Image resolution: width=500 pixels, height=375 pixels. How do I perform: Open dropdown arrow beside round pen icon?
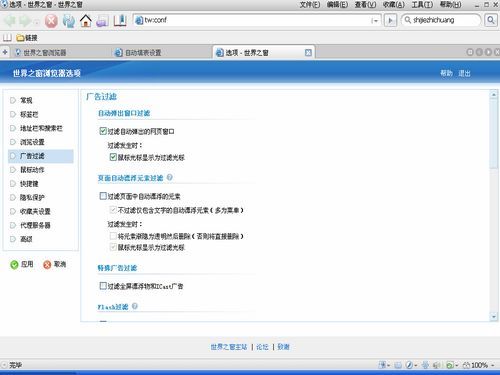coord(416,366)
